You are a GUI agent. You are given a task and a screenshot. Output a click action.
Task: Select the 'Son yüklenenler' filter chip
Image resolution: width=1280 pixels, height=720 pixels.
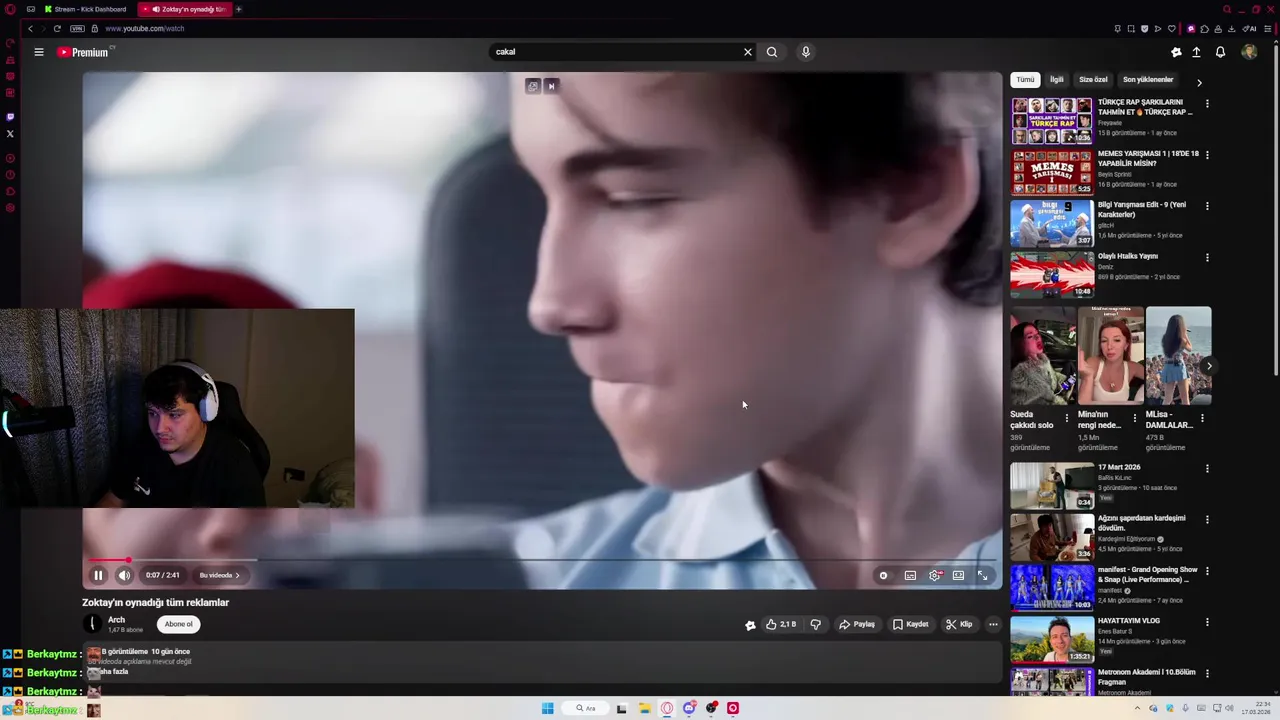point(1148,80)
